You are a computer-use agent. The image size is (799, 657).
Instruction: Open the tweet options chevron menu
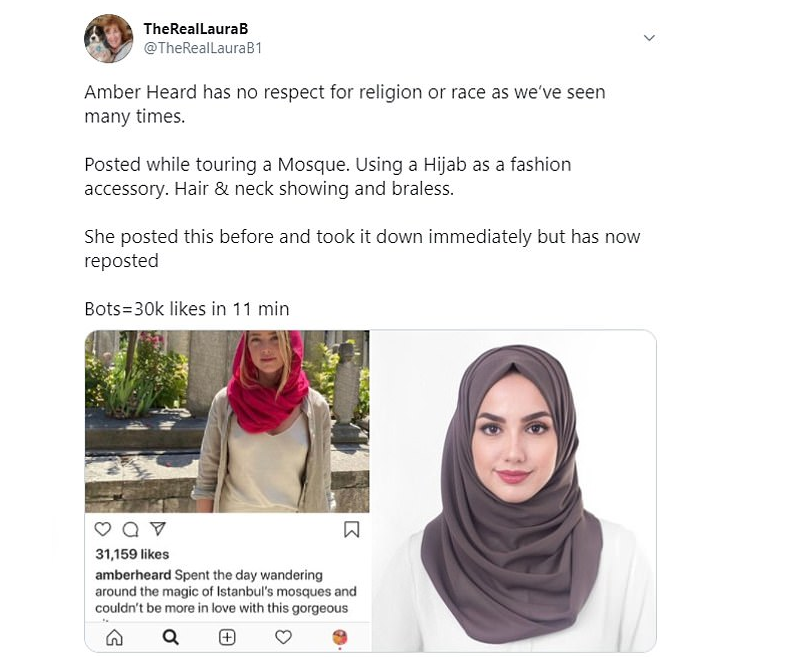click(649, 38)
